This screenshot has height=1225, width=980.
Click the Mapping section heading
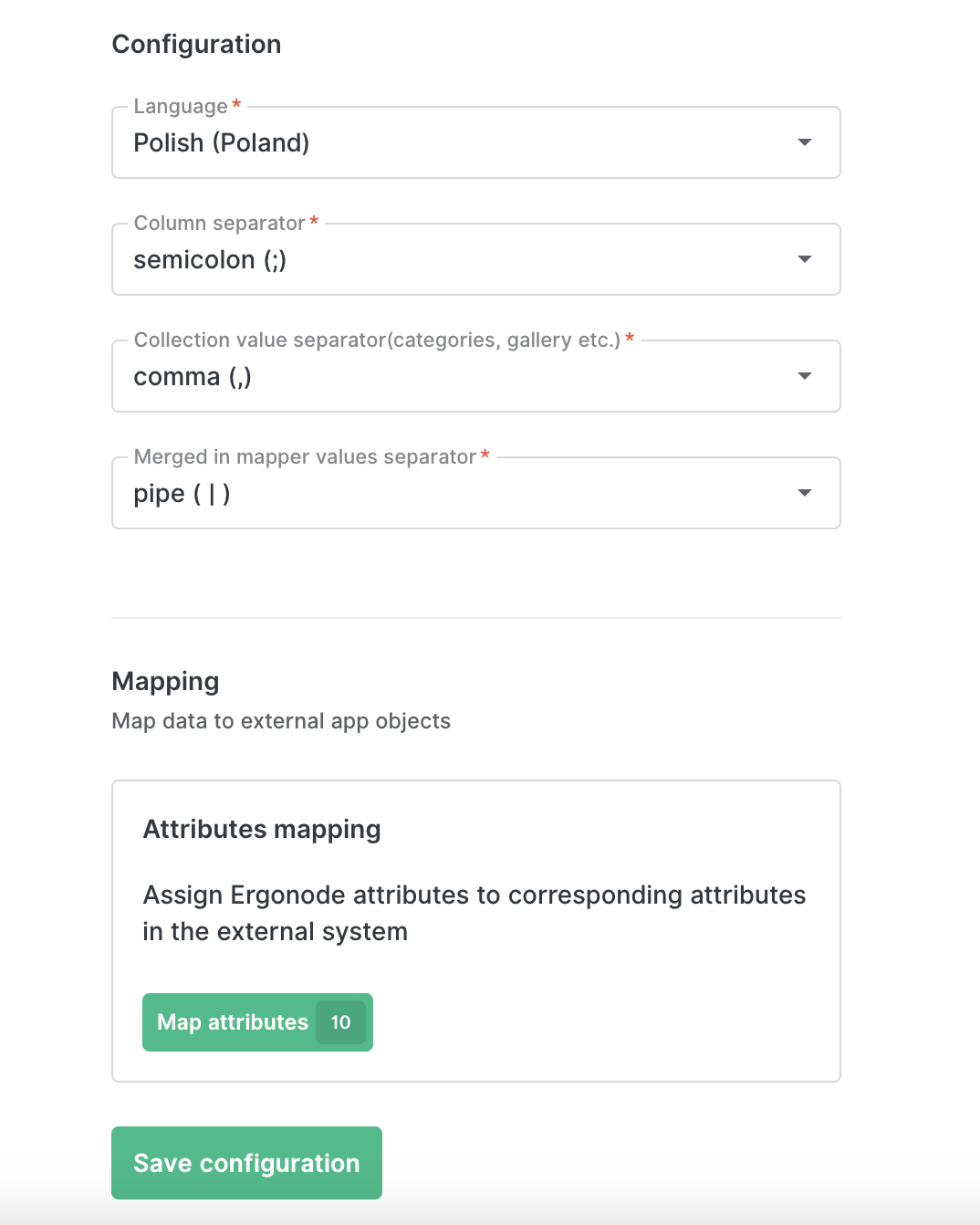click(x=165, y=681)
